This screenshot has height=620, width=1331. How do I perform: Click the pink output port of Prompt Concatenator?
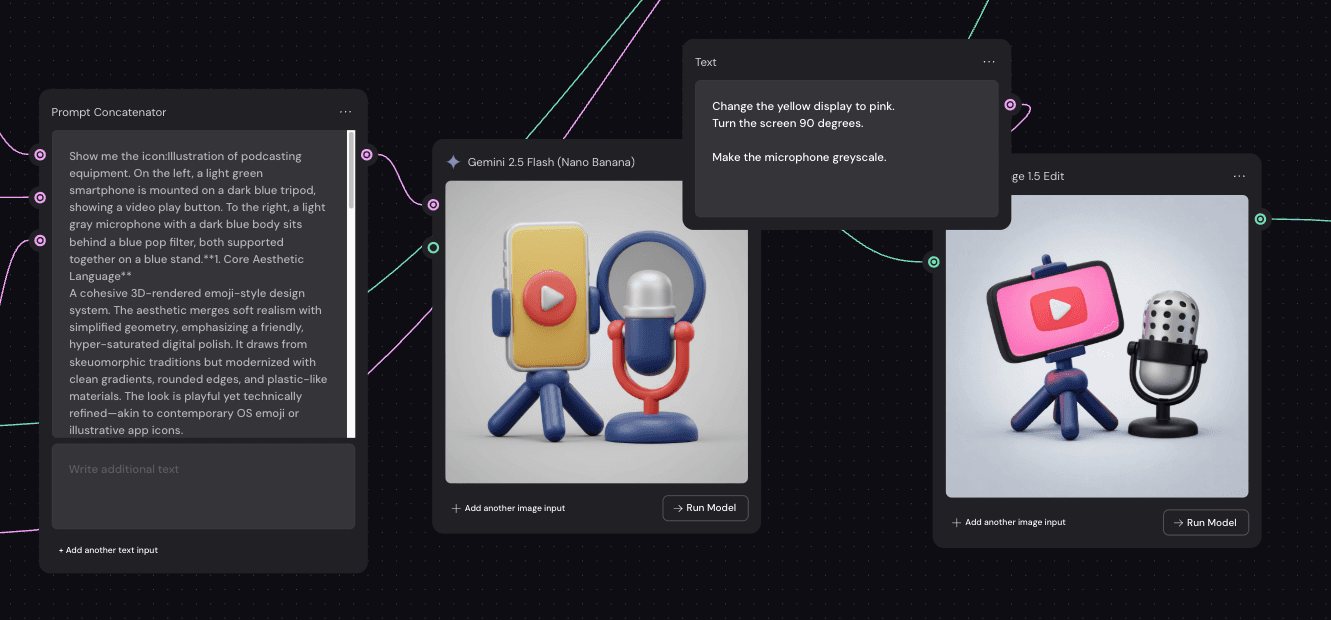[x=367, y=155]
